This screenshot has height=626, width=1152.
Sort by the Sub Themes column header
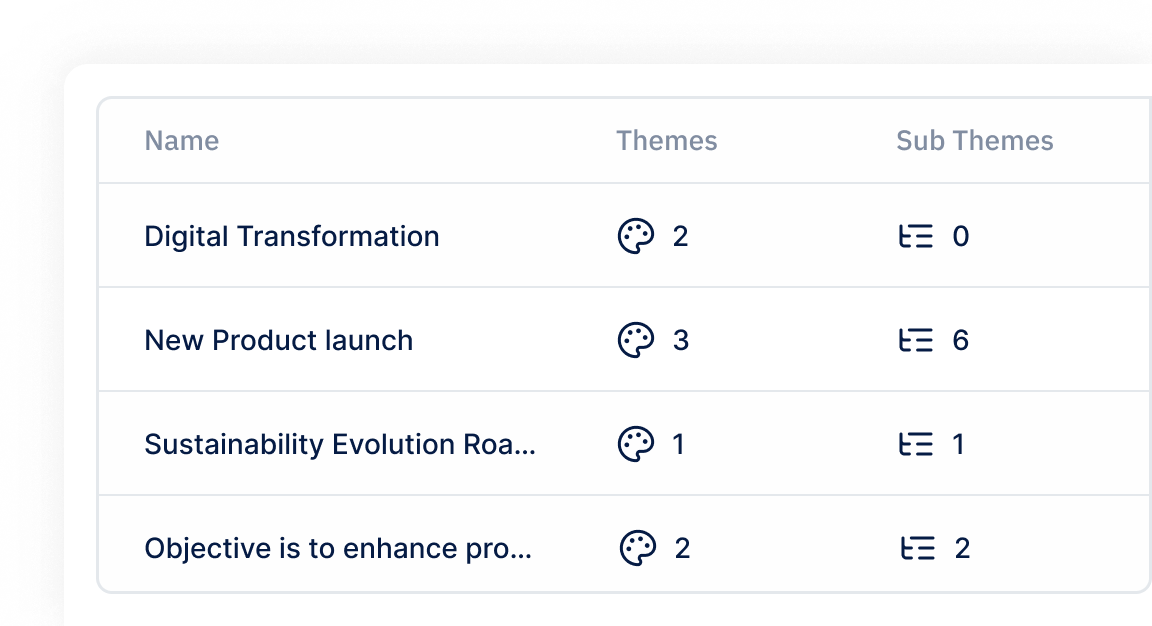tap(975, 140)
